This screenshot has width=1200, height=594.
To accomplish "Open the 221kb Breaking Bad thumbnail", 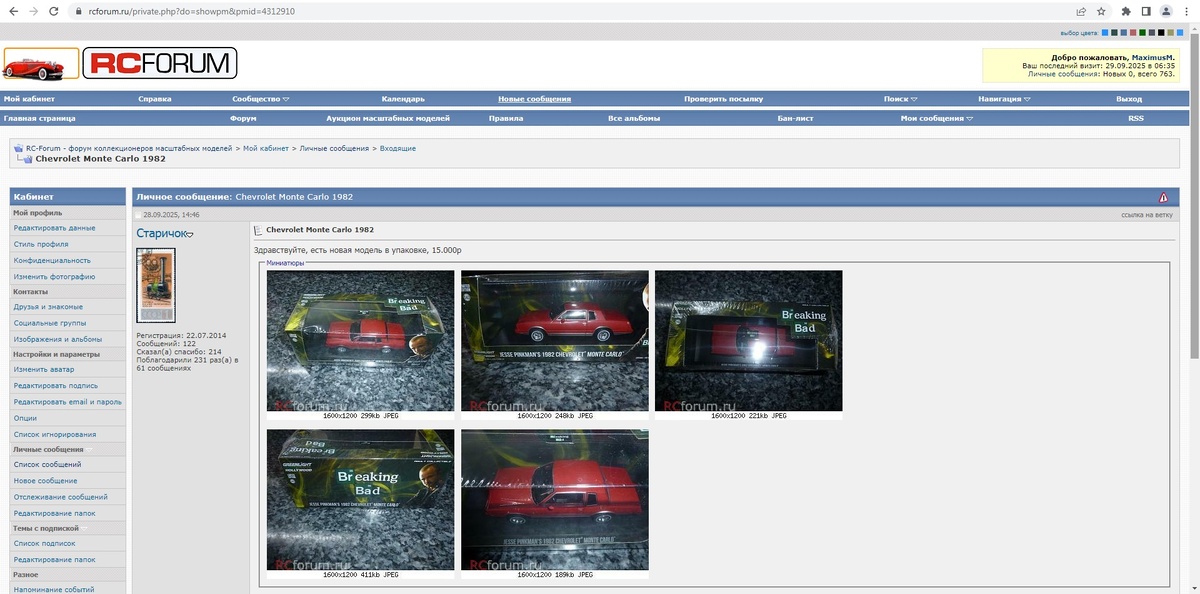I will (748, 340).
